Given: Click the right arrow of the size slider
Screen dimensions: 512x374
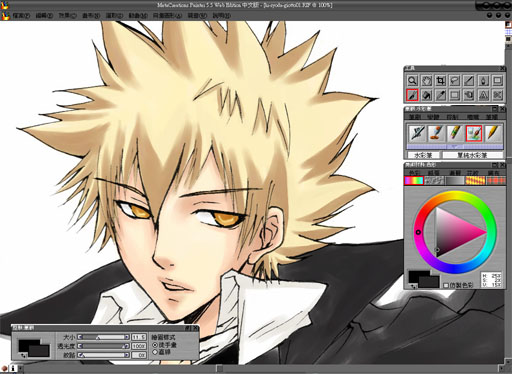Looking at the screenshot, I should pos(127,337).
